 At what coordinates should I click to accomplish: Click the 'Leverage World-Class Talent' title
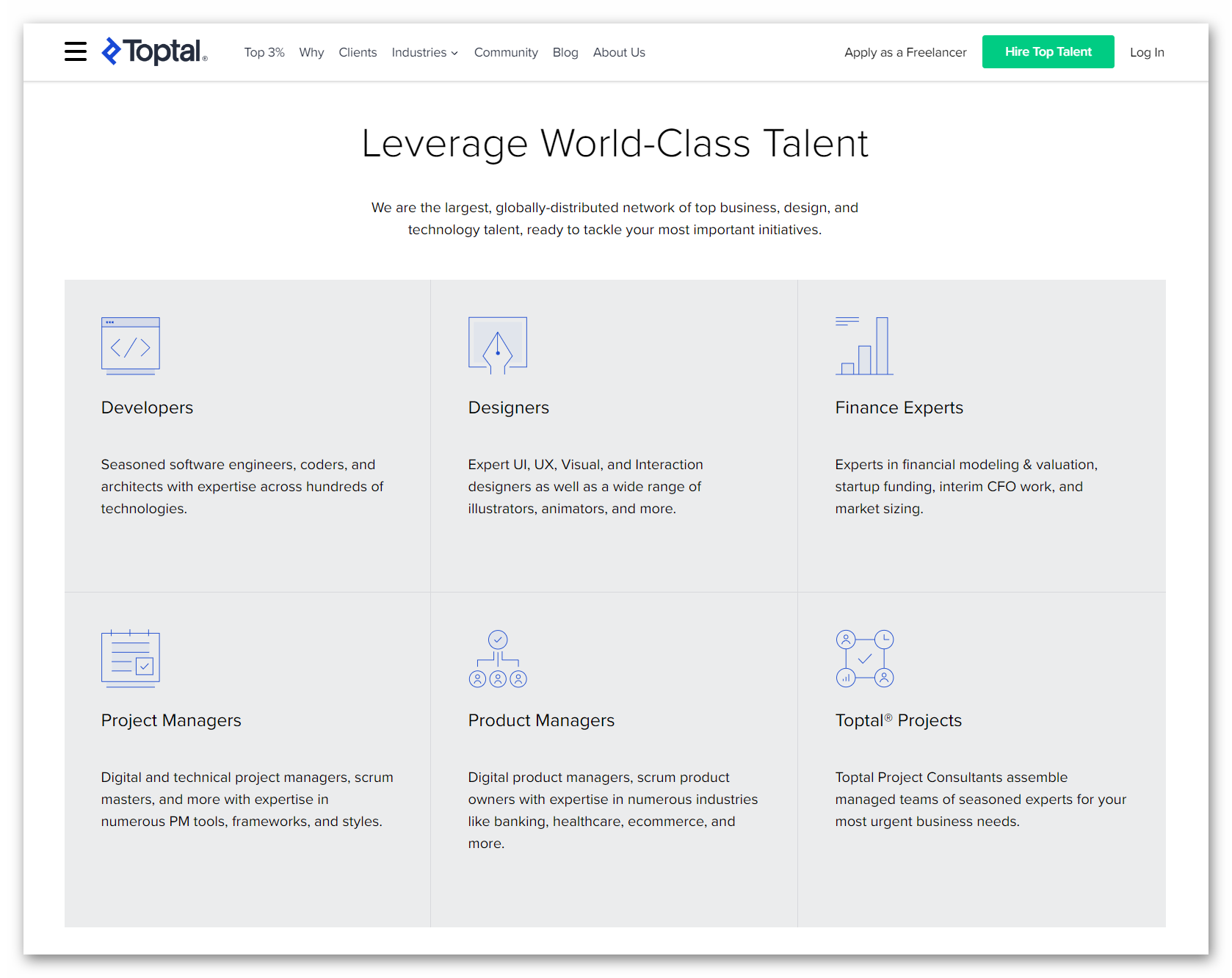coord(615,143)
